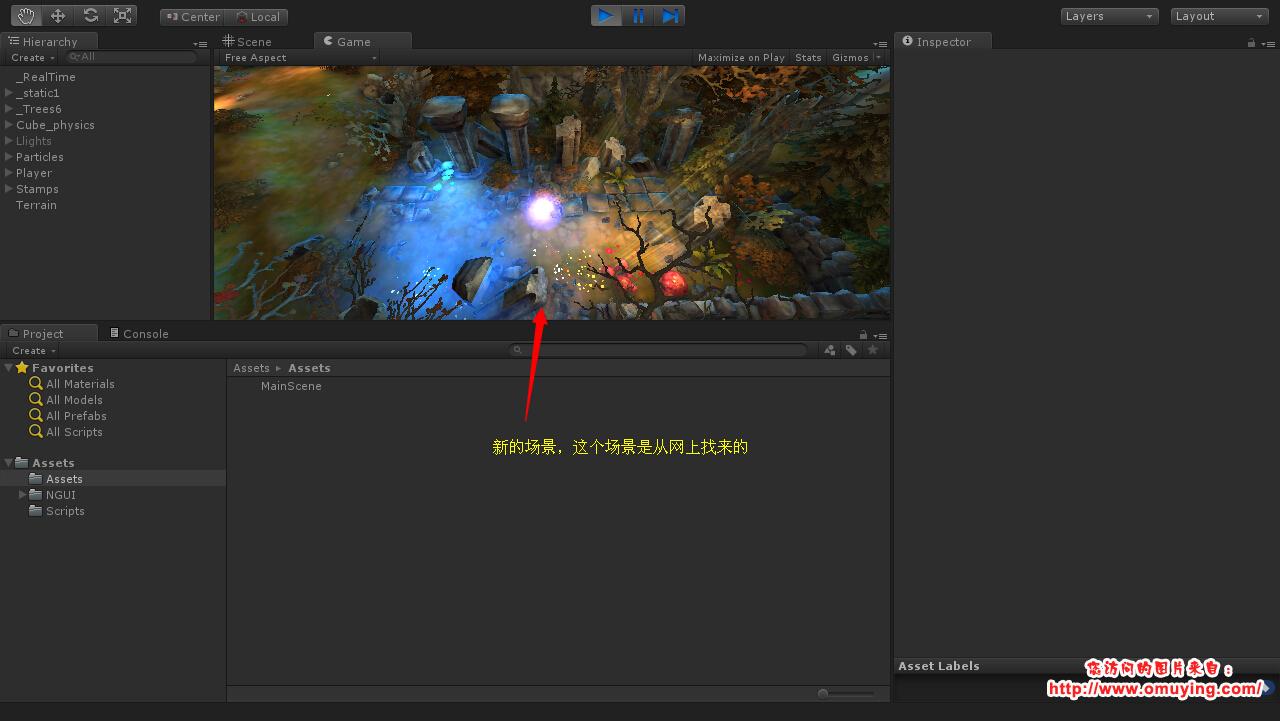Select the Move (translate) tool
This screenshot has height=721, width=1280.
point(58,16)
